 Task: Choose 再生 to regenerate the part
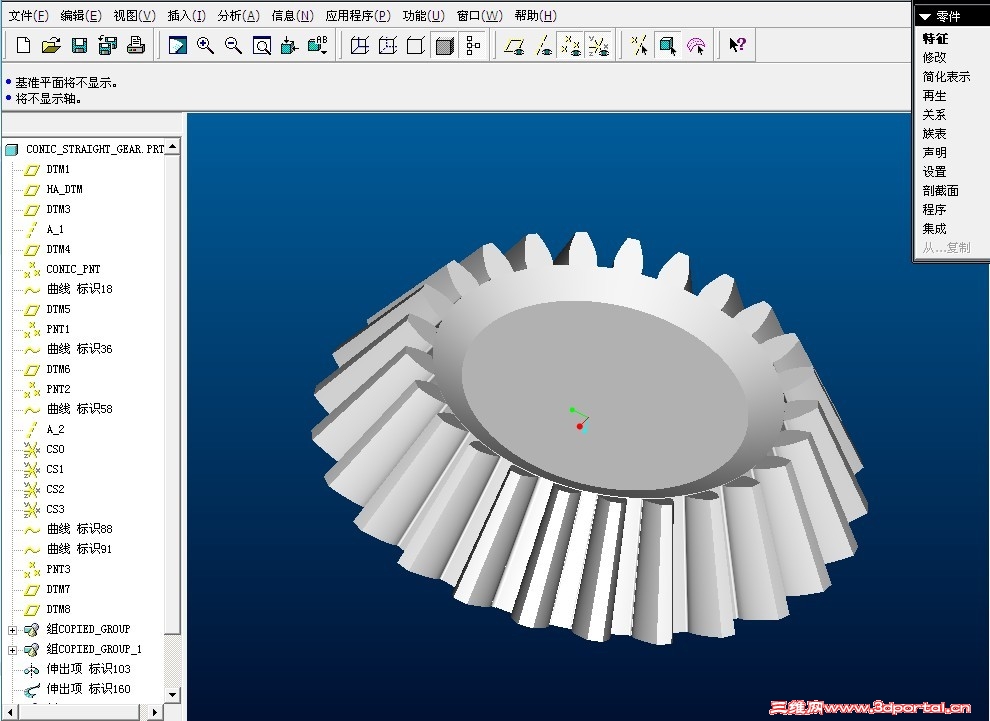coord(934,95)
